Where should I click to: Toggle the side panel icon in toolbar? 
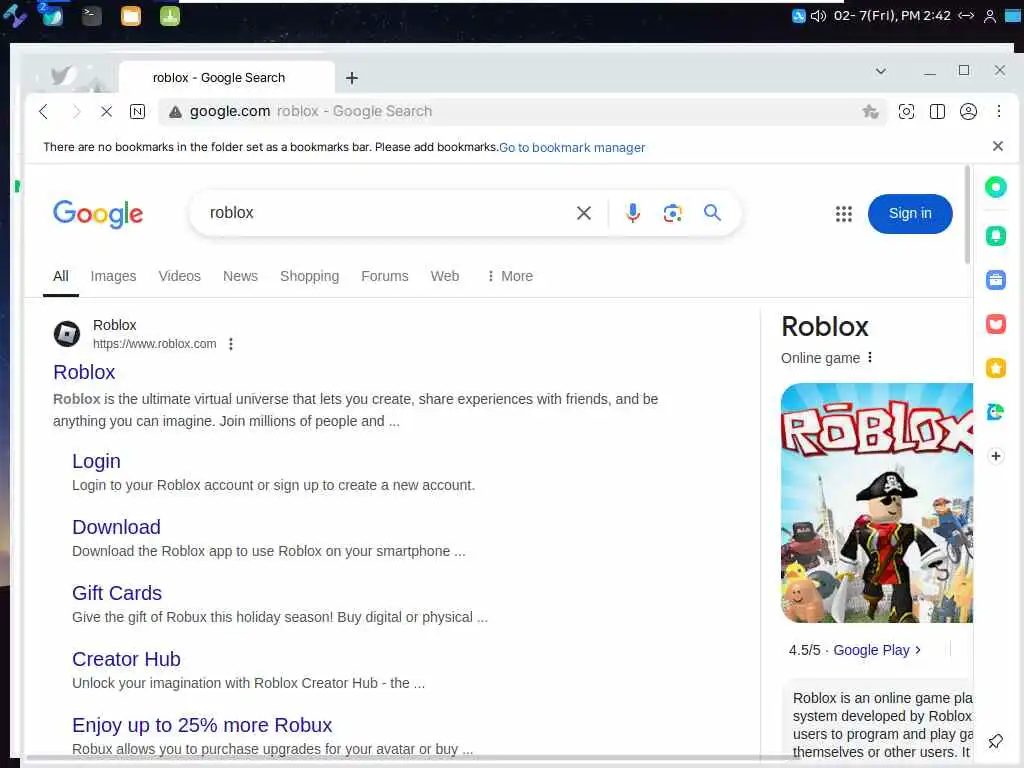(937, 112)
